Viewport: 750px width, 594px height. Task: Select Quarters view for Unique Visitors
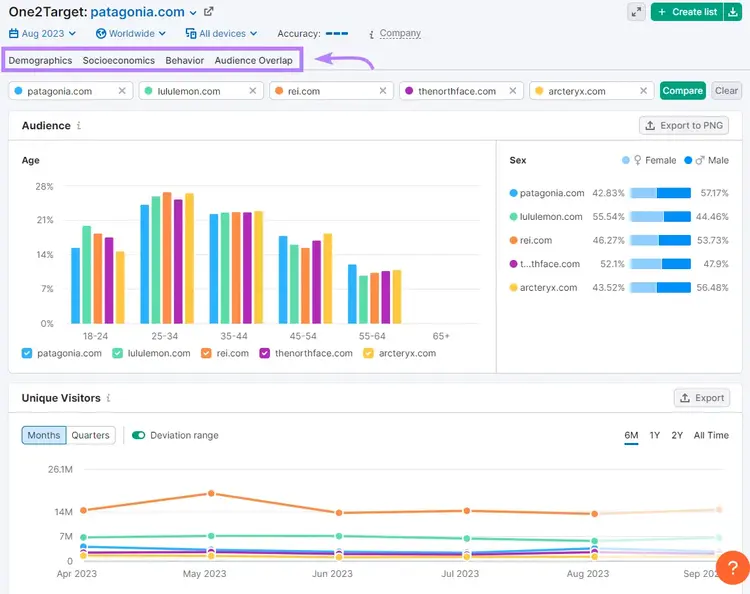[x=90, y=435]
